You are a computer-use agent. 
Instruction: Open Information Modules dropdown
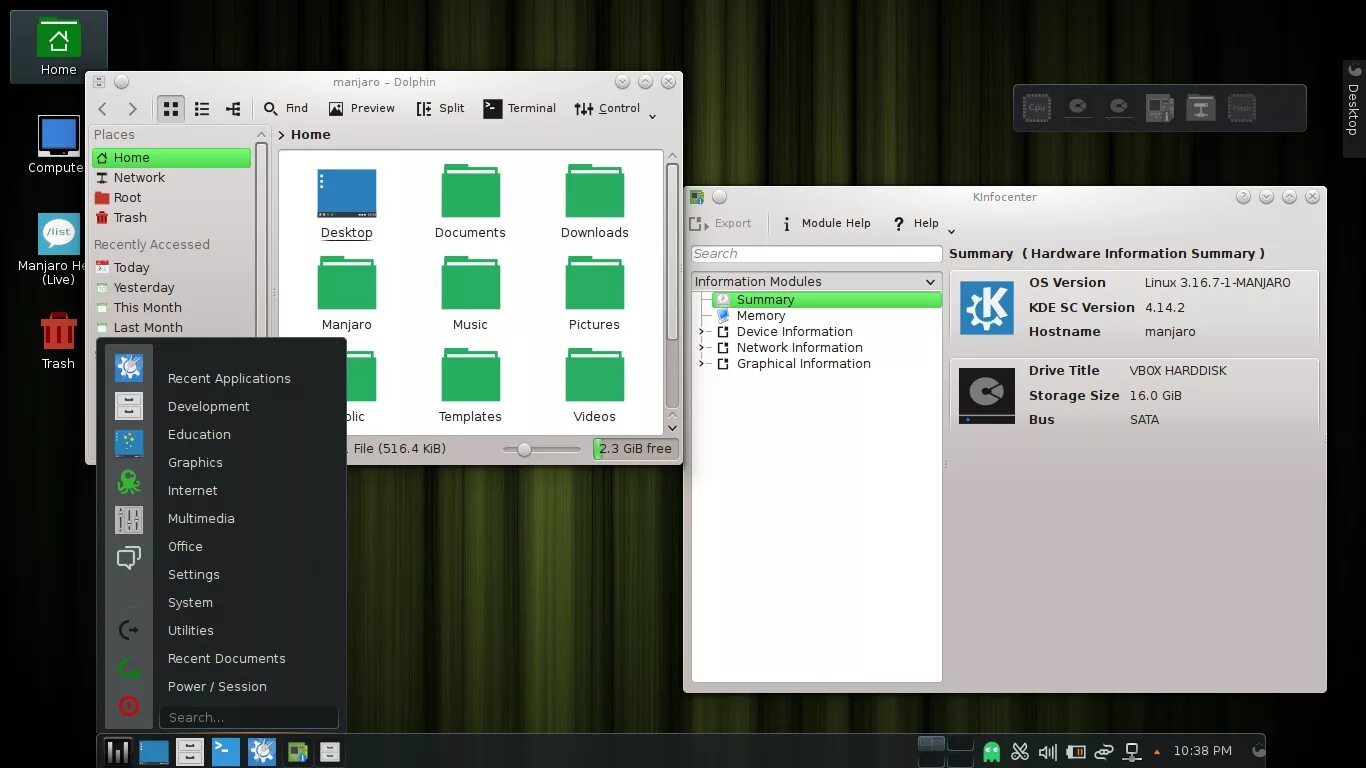[x=817, y=282]
